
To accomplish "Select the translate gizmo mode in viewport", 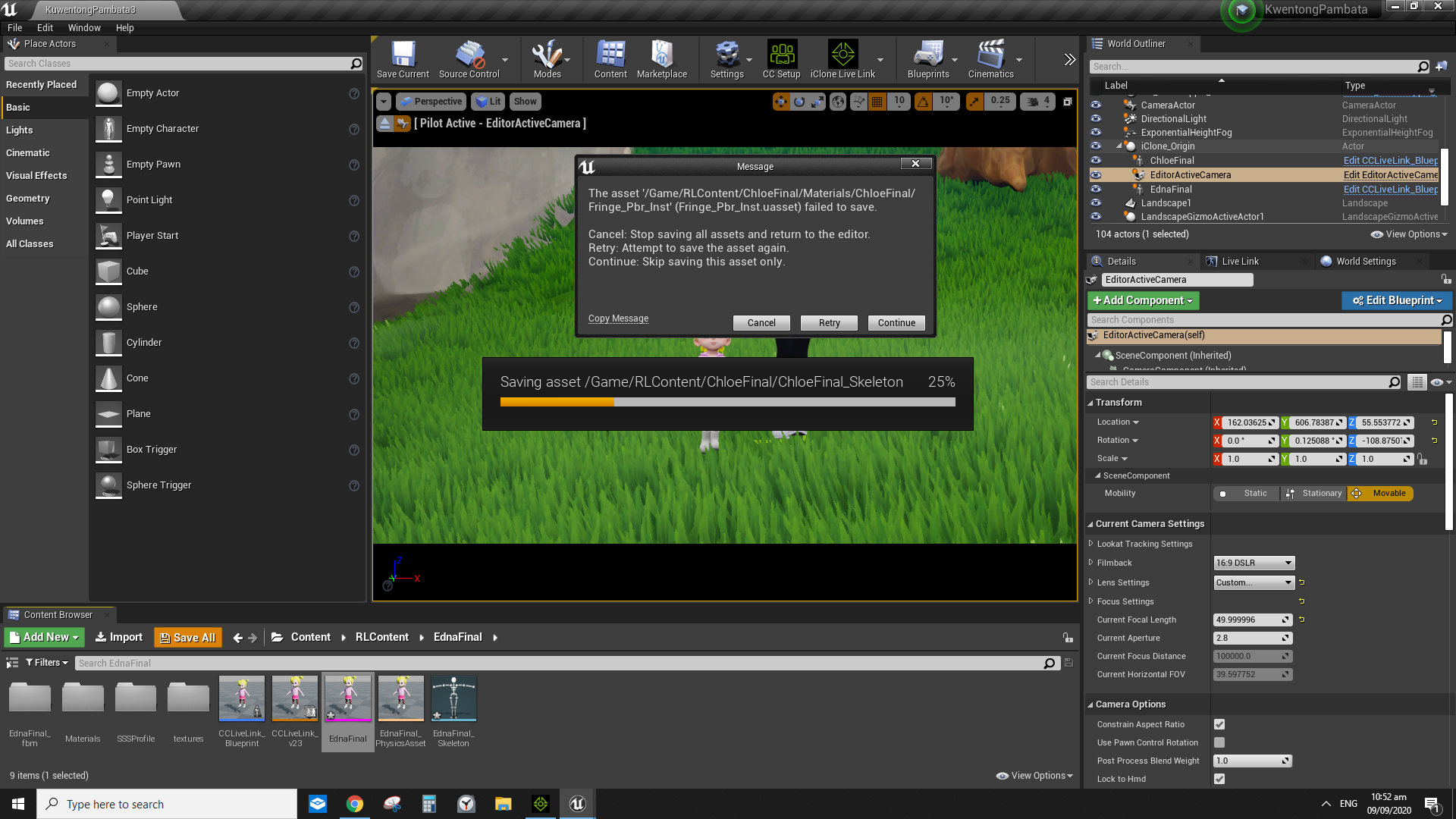I will (x=781, y=101).
